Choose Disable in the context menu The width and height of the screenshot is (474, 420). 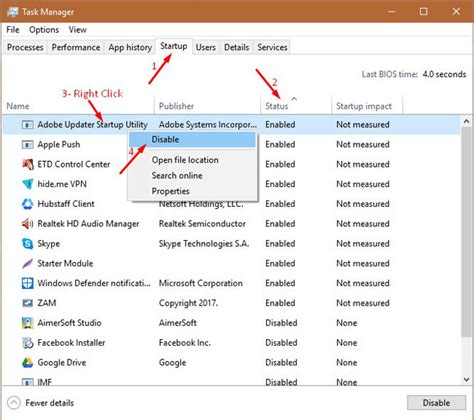[192, 139]
